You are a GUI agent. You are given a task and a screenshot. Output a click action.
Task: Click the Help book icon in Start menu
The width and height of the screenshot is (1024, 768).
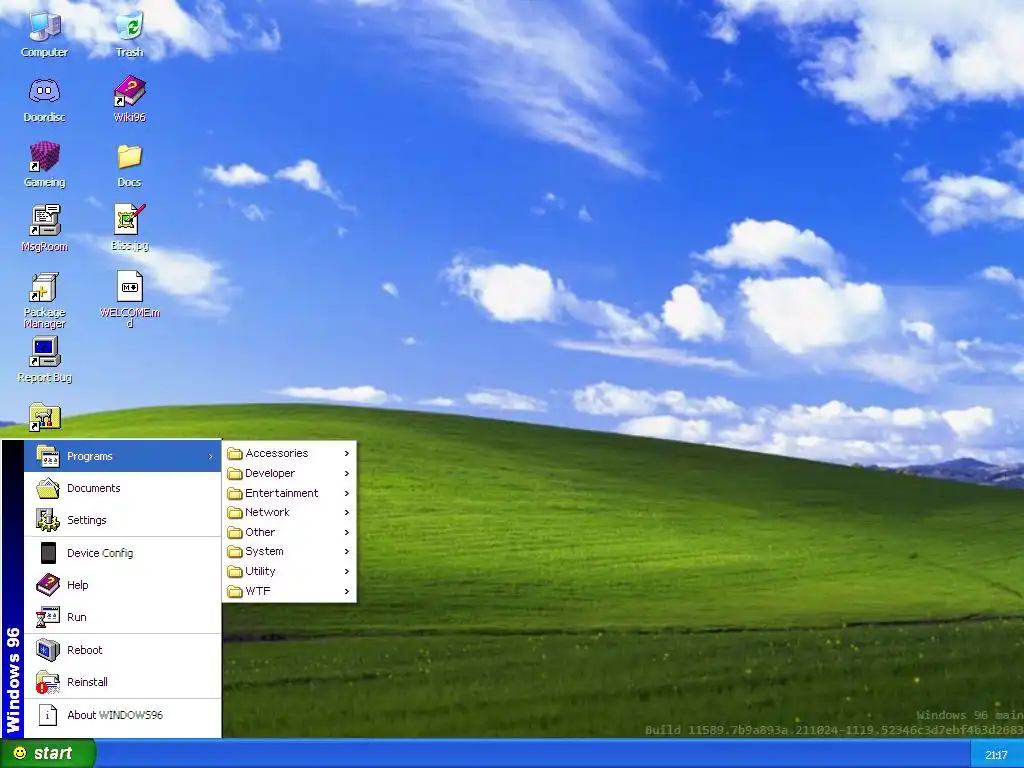tap(48, 584)
